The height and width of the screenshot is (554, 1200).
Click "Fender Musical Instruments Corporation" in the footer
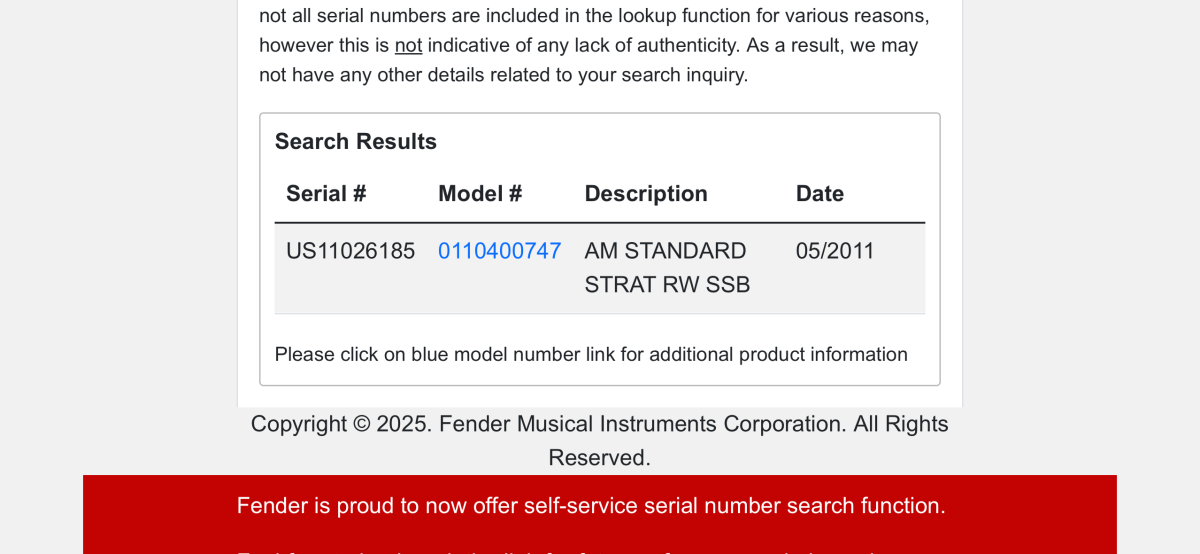point(643,424)
